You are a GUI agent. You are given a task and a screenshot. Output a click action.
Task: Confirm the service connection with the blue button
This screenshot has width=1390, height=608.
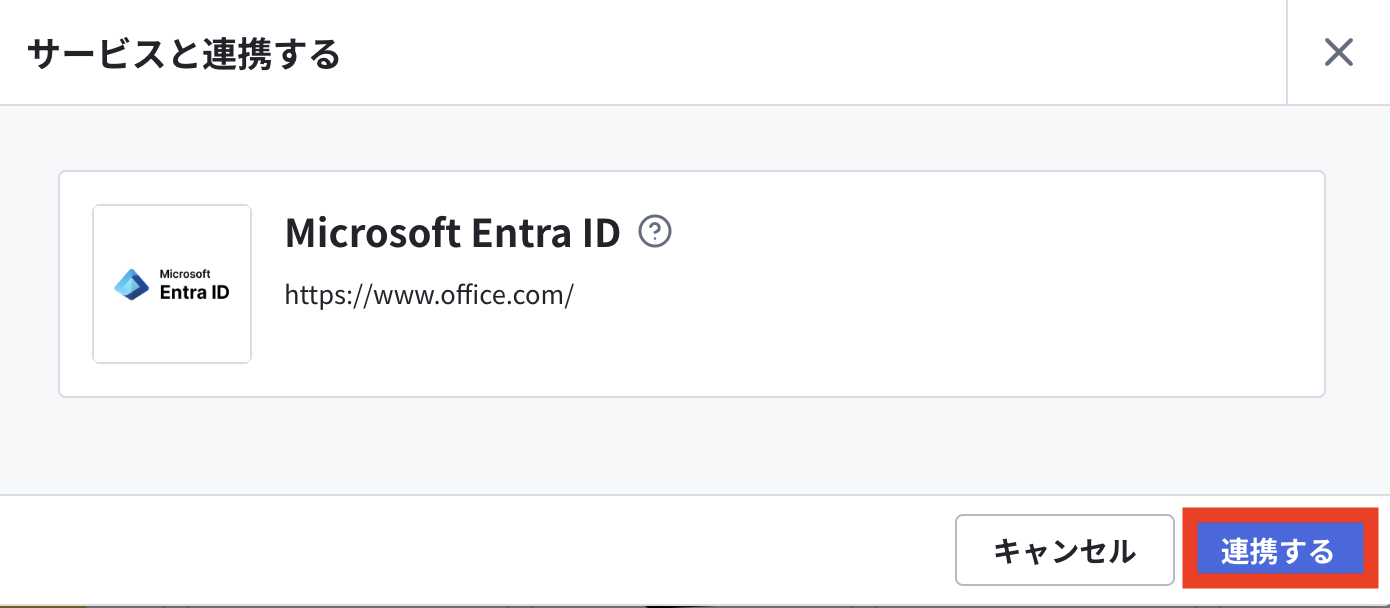pyautogui.click(x=1277, y=550)
